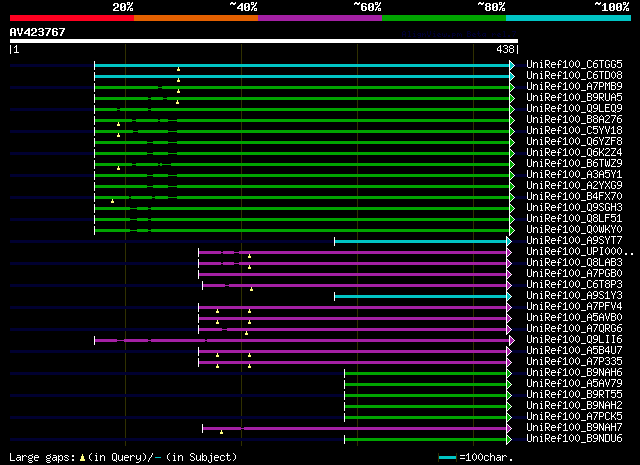Screen dimensions: 640x465
Task: Select the label UniRef100_A7PCK5
Action: click(574, 417)
